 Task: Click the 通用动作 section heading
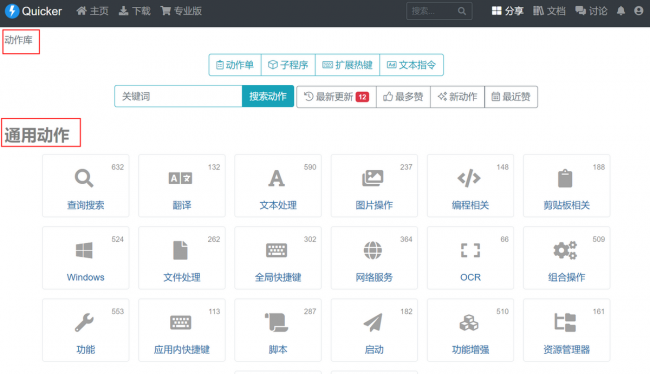coord(37,135)
